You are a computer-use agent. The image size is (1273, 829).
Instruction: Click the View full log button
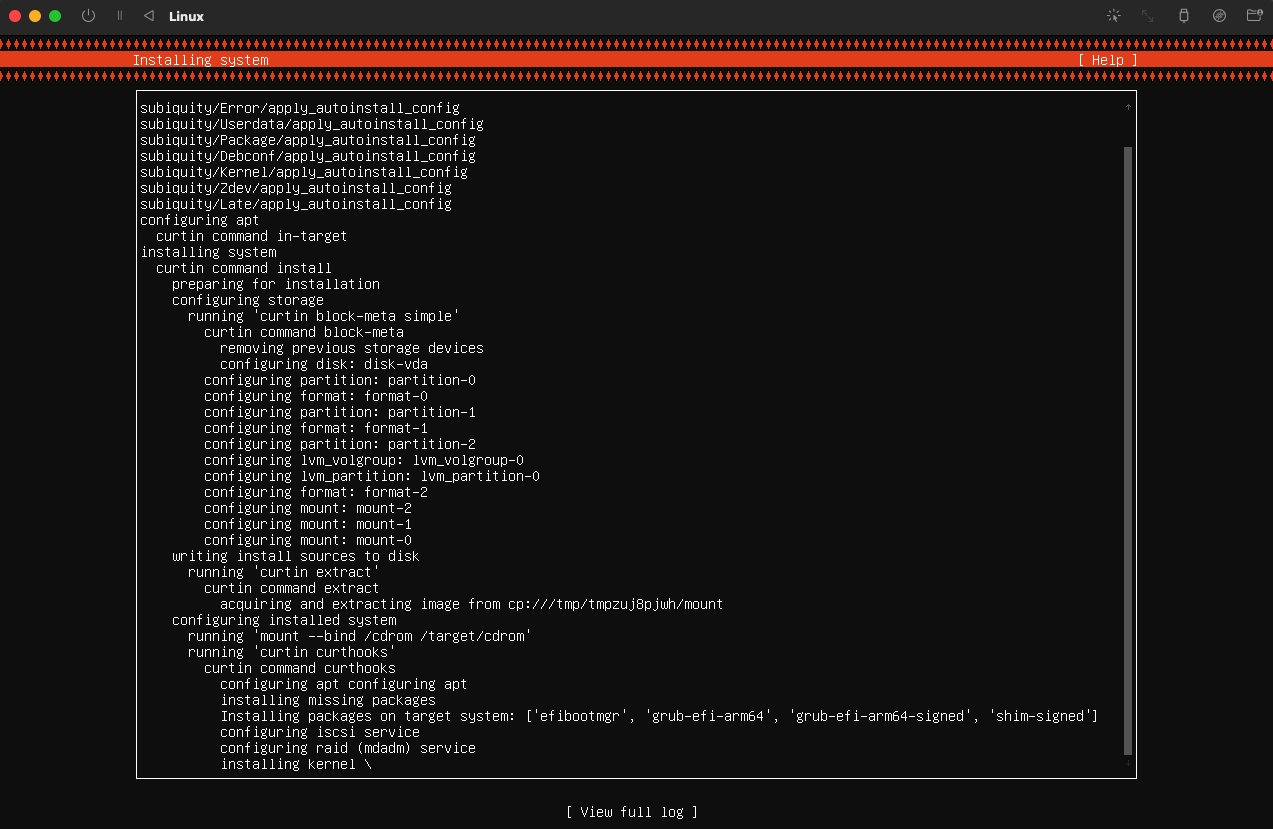[632, 812]
